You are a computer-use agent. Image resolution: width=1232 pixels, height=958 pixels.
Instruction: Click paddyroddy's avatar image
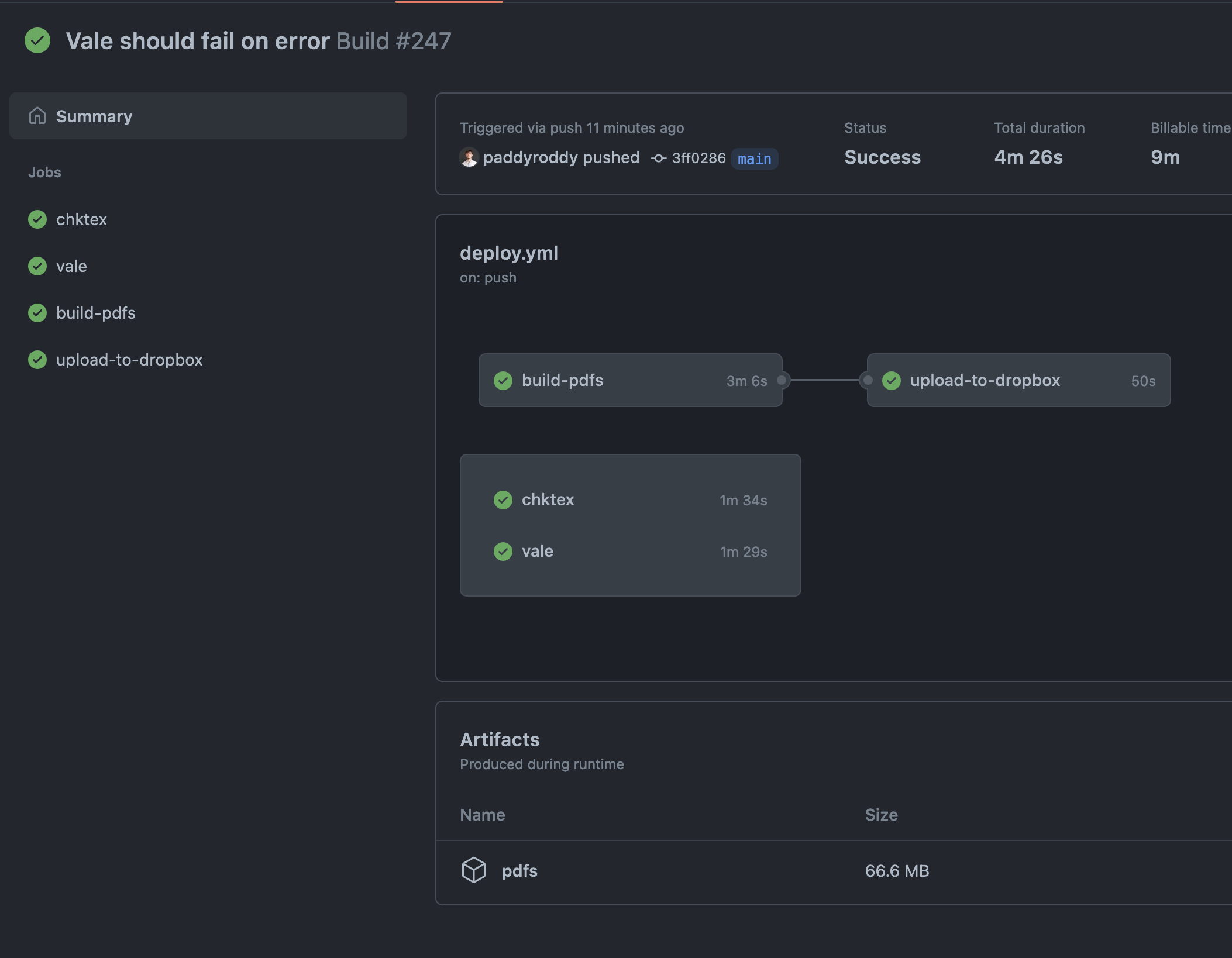click(468, 158)
